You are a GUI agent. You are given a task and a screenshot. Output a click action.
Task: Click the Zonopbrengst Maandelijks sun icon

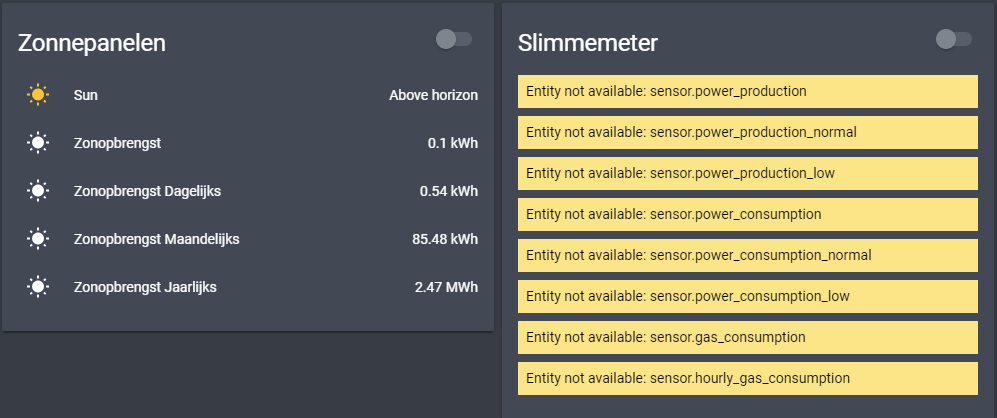click(x=38, y=239)
